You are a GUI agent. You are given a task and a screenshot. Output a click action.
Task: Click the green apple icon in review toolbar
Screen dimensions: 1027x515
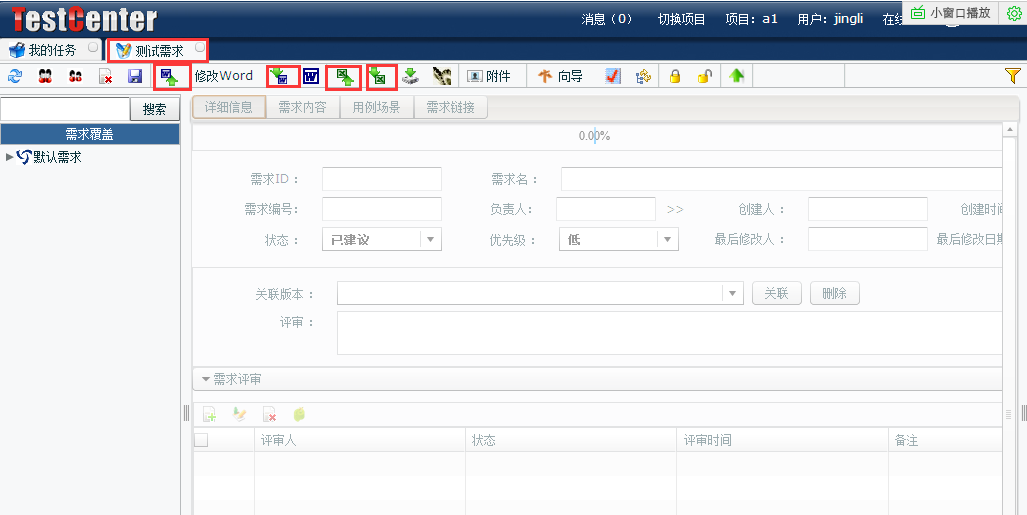(x=299, y=414)
